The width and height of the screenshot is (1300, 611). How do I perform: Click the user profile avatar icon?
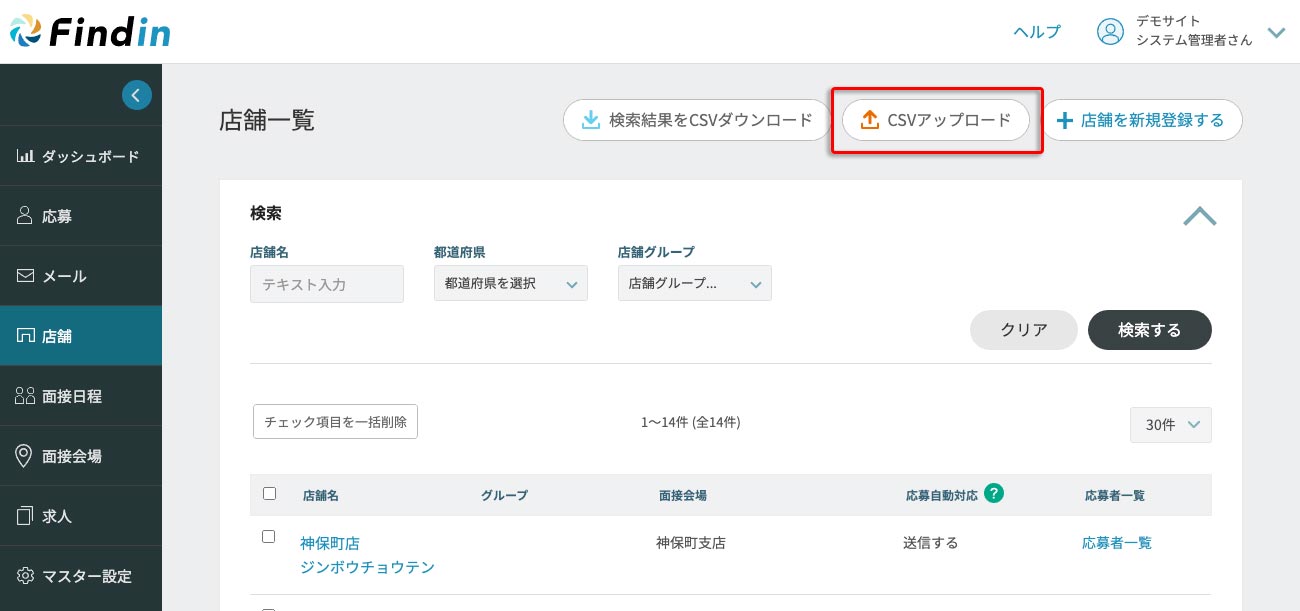[x=1110, y=32]
